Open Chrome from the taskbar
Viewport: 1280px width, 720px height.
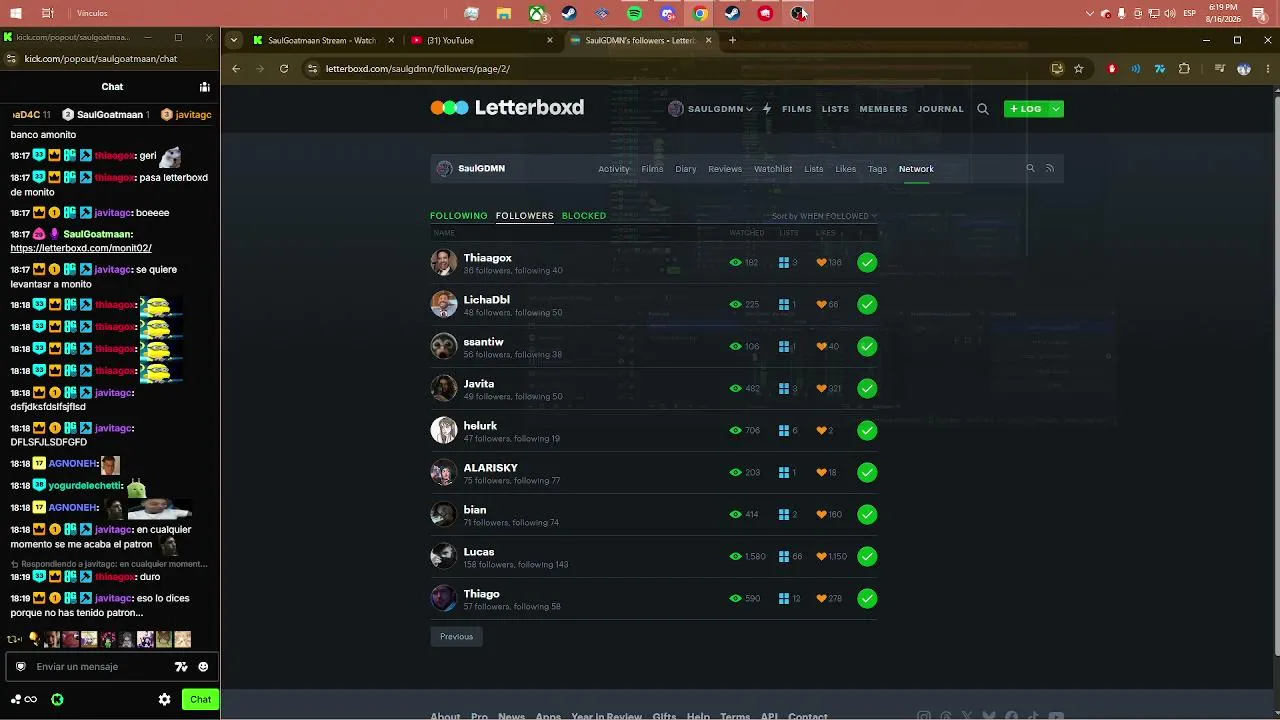(700, 14)
